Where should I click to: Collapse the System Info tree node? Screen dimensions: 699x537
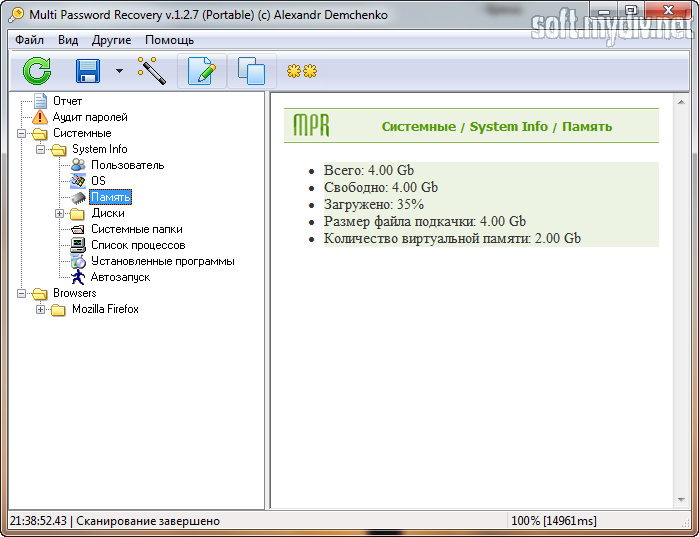tap(41, 149)
